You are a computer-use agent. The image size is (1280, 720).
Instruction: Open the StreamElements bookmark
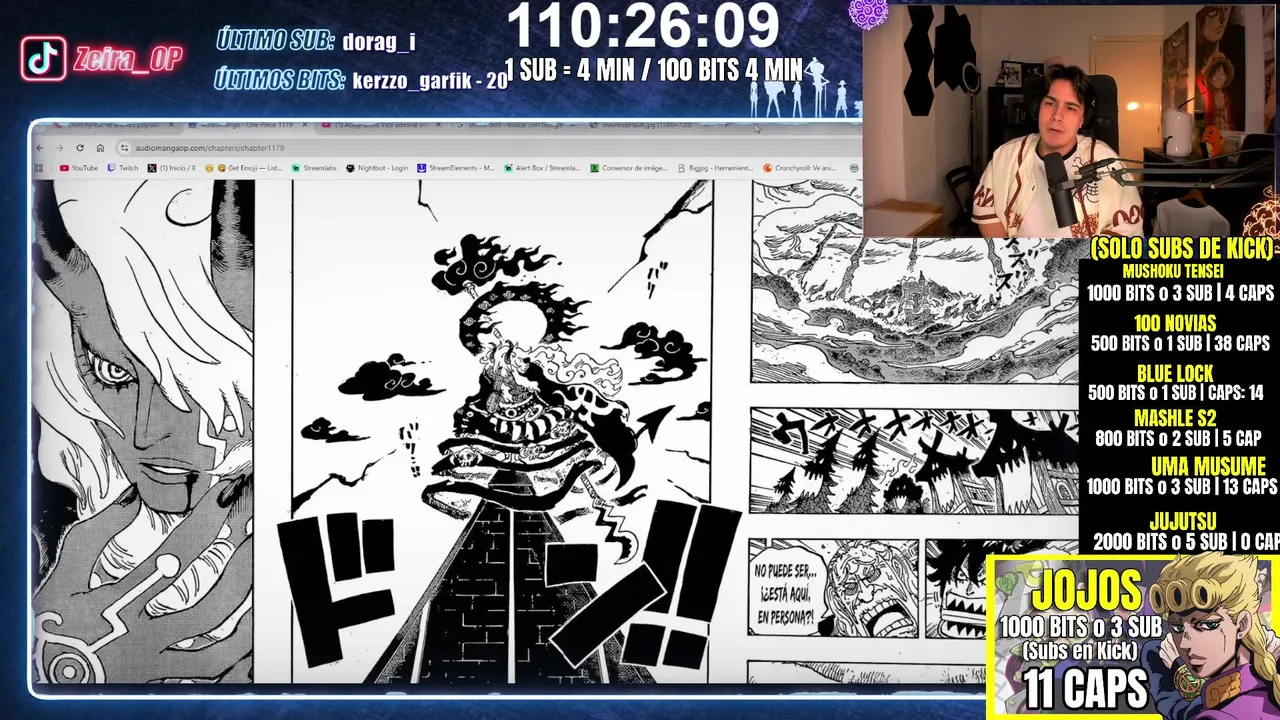click(456, 168)
